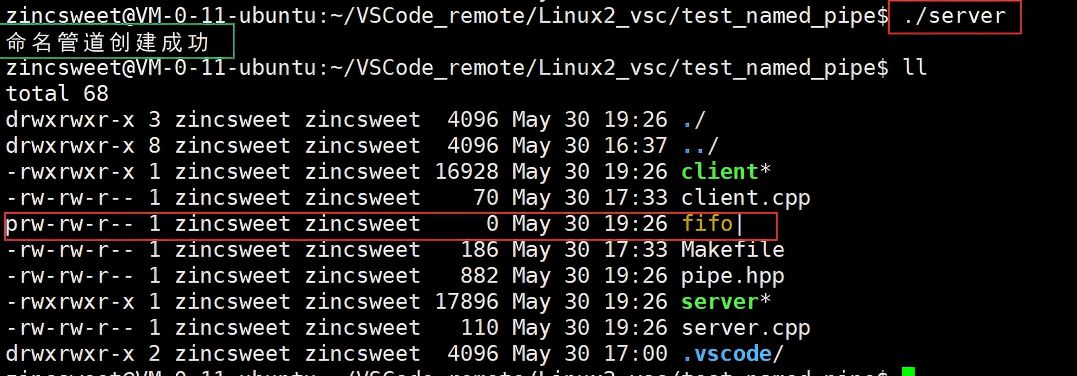The height and width of the screenshot is (376, 1077).
Task: Click the Chinese success message text
Action: coord(107,43)
